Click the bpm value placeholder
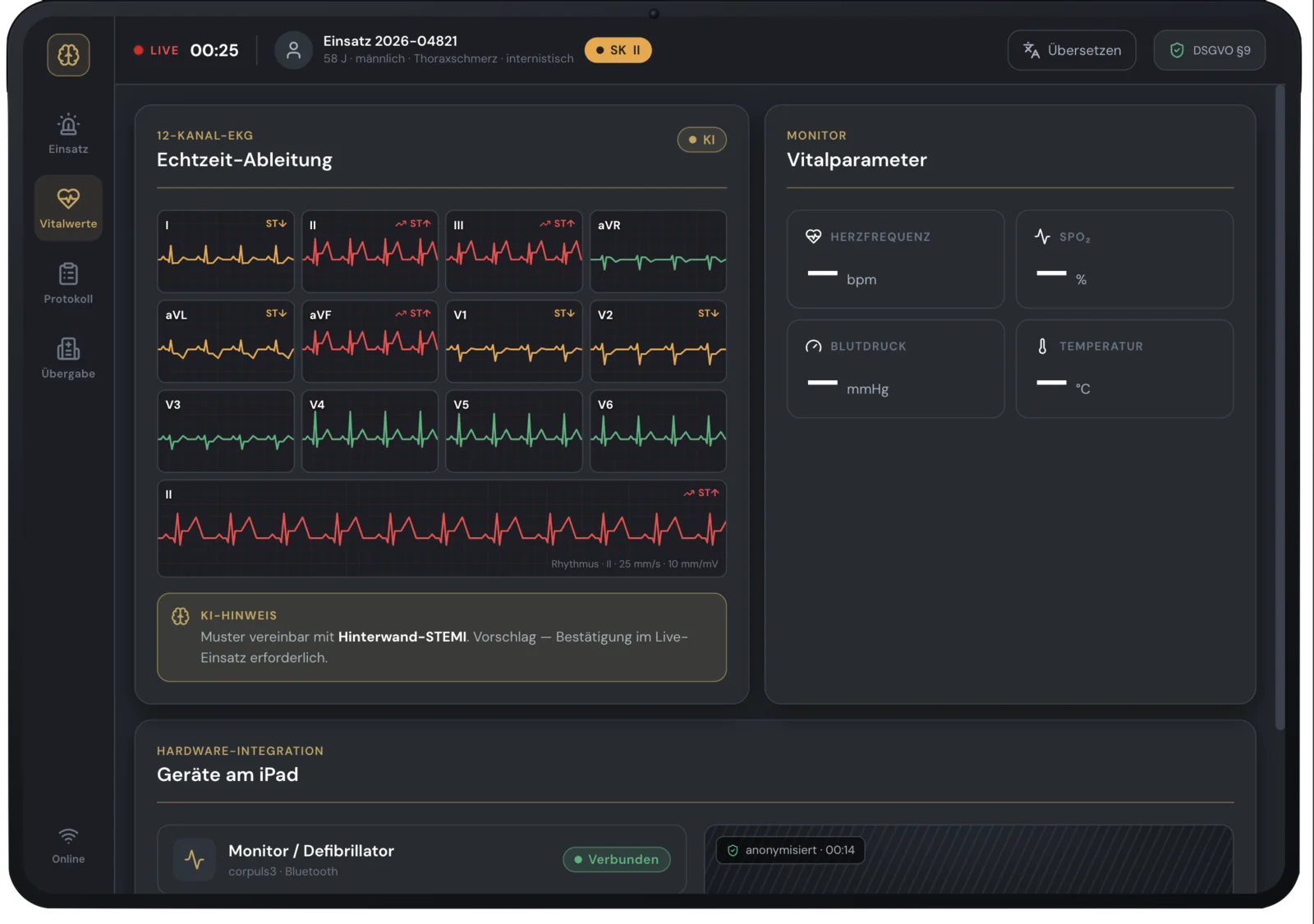This screenshot has height=924, width=1314. click(822, 273)
